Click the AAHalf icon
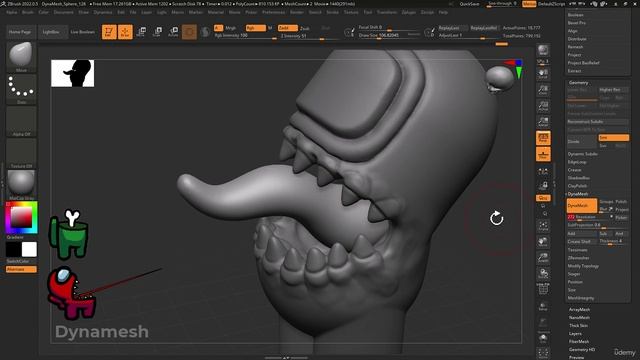Image resolution: width=640 pixels, height=360 pixels. [x=543, y=122]
